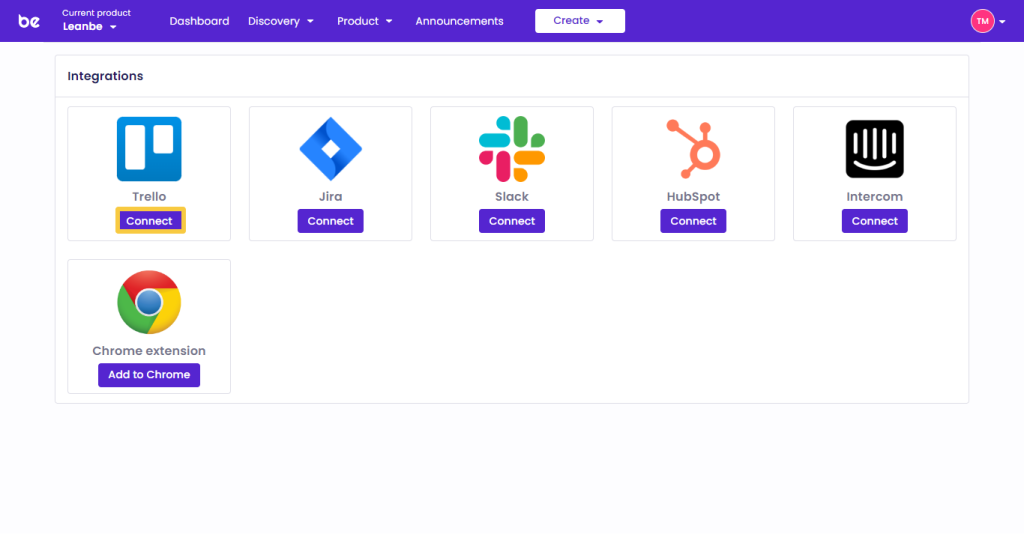Viewport: 1024px width, 534px height.
Task: Connect the Jira integration
Action: [330, 221]
